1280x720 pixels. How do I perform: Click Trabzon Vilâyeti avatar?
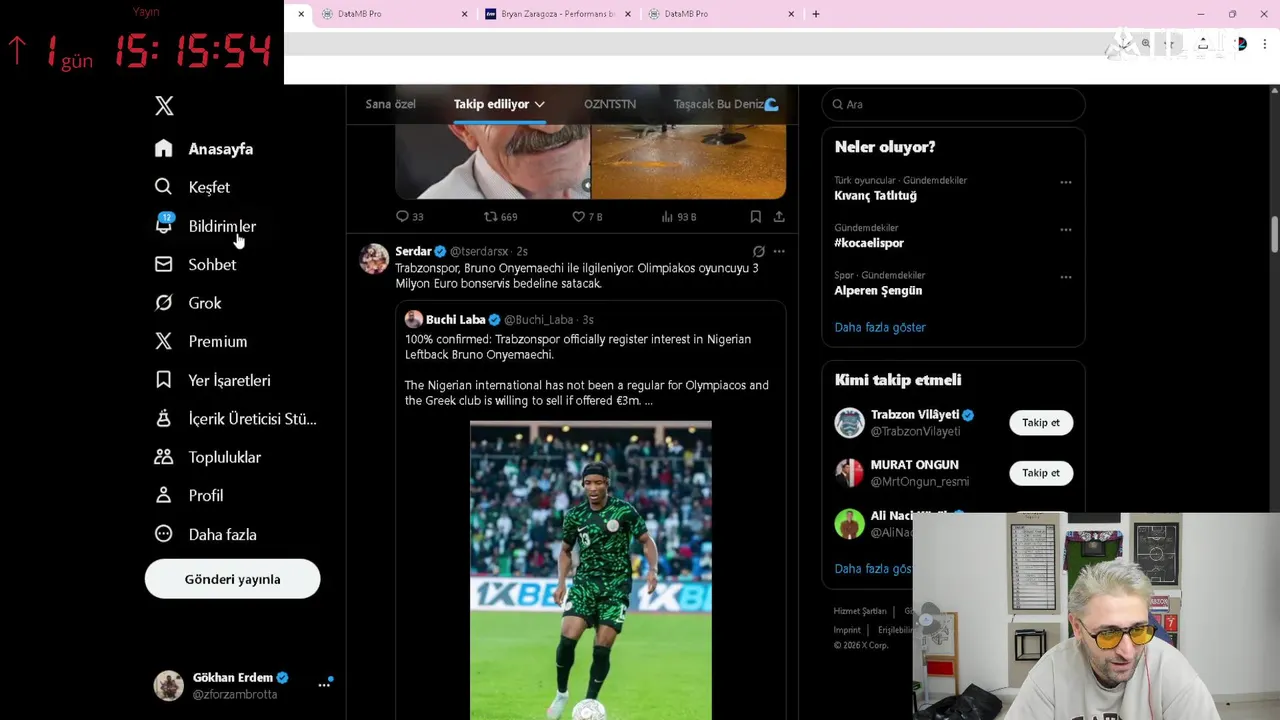tap(849, 422)
